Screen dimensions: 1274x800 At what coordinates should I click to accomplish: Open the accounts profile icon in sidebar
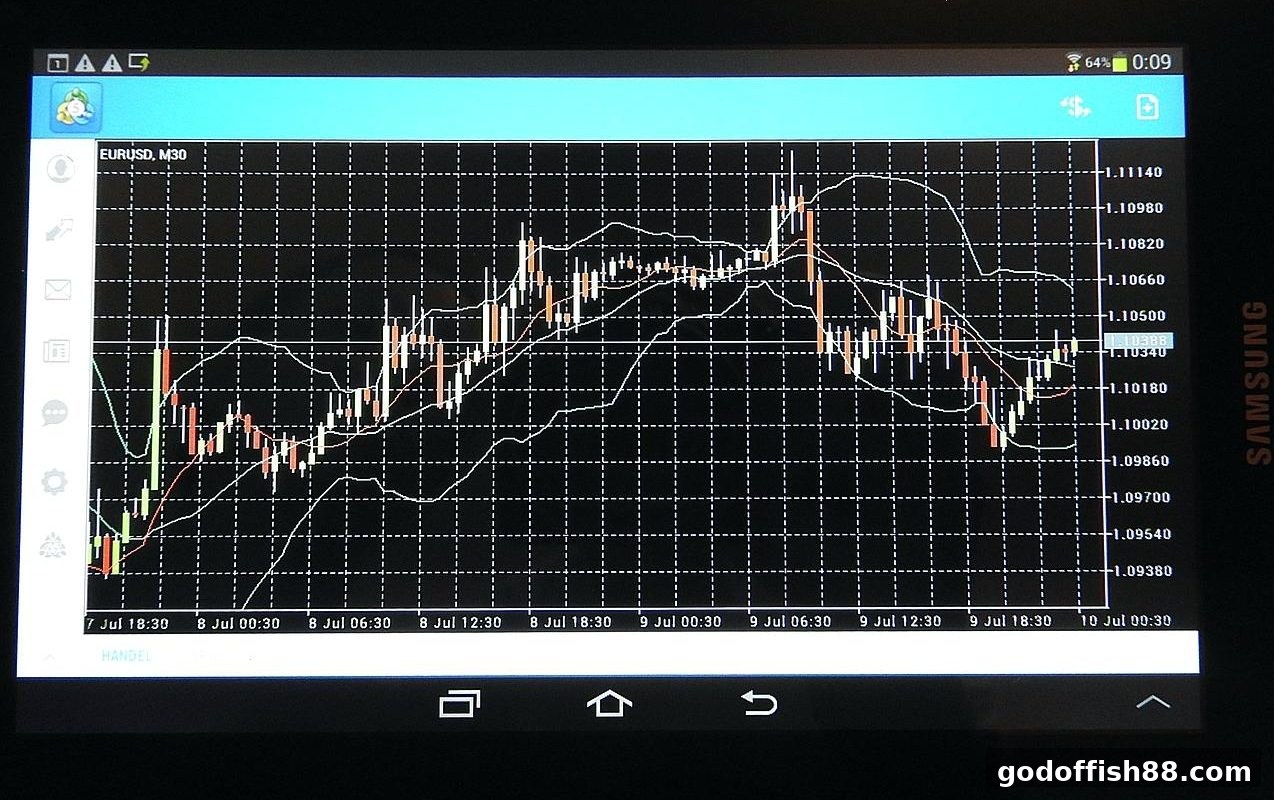pos(59,168)
